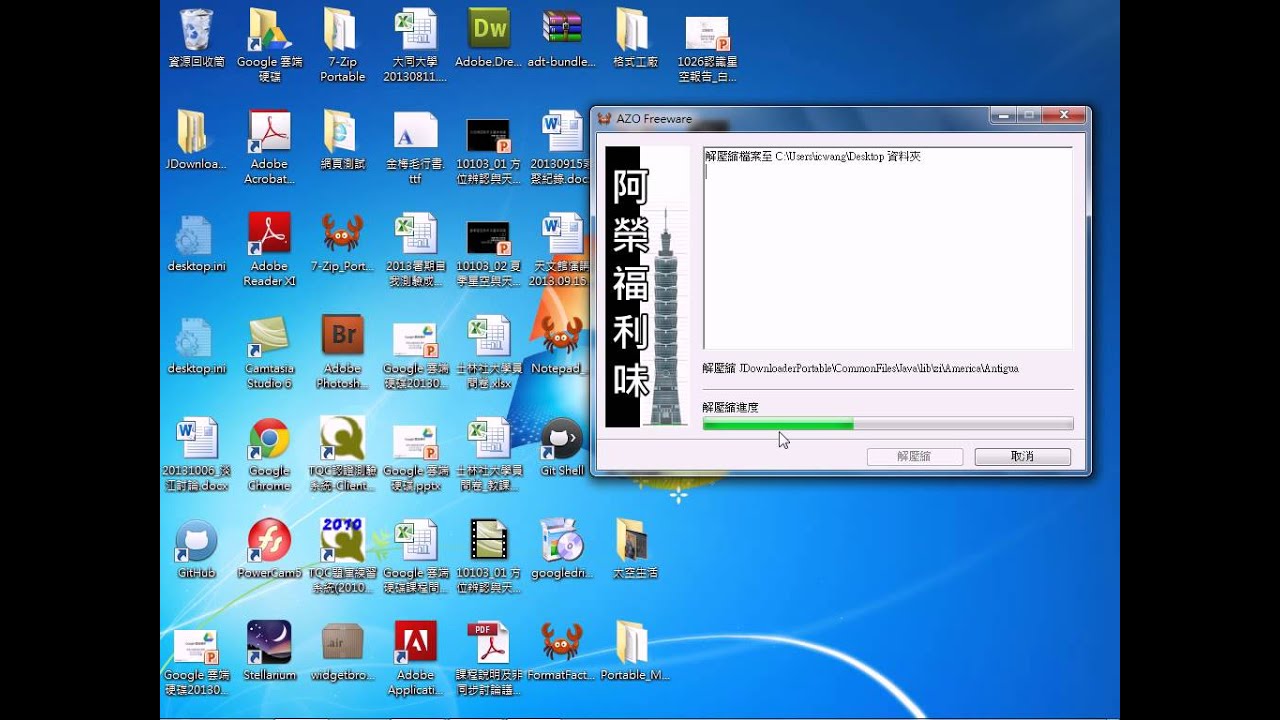Close the AZO Freeware window
Viewport: 1280px width, 720px height.
(1066, 116)
